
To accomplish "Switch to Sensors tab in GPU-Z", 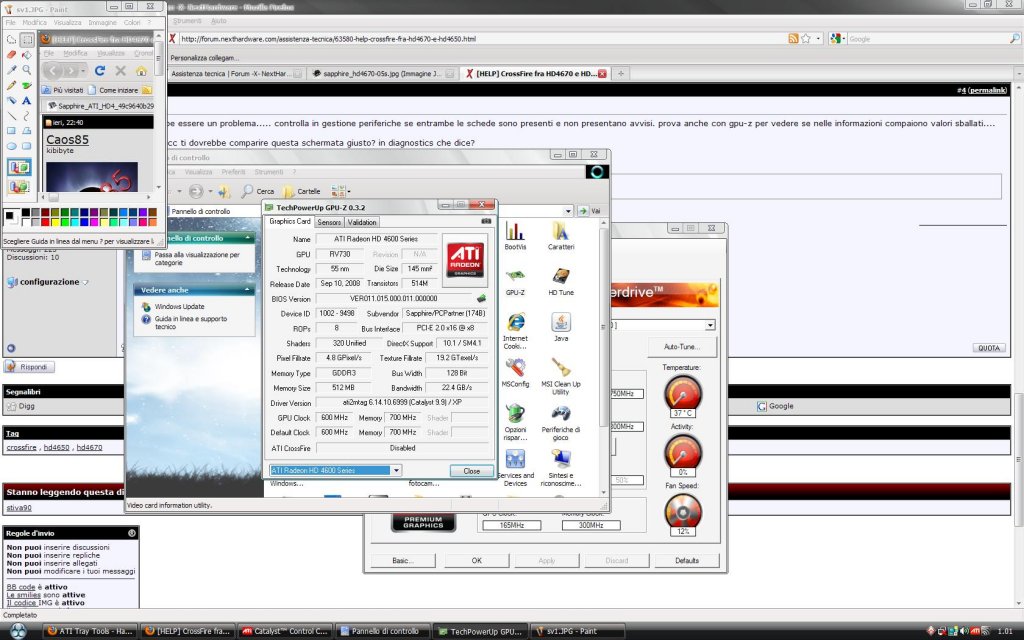I will tap(328, 222).
